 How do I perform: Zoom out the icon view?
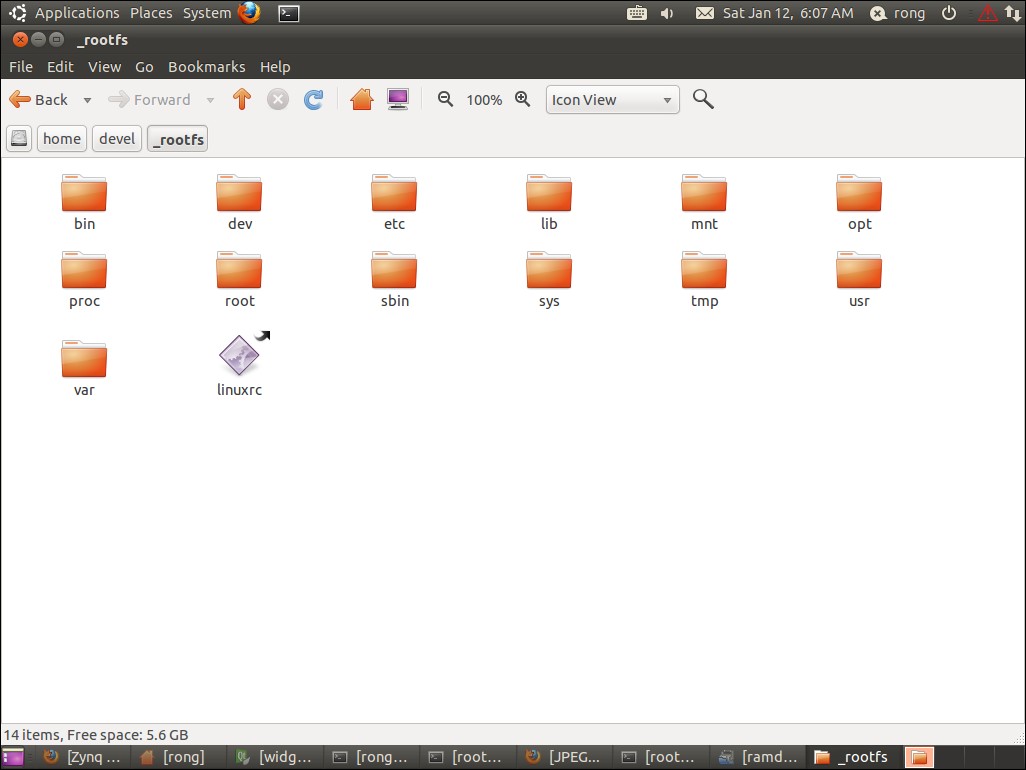pos(445,99)
